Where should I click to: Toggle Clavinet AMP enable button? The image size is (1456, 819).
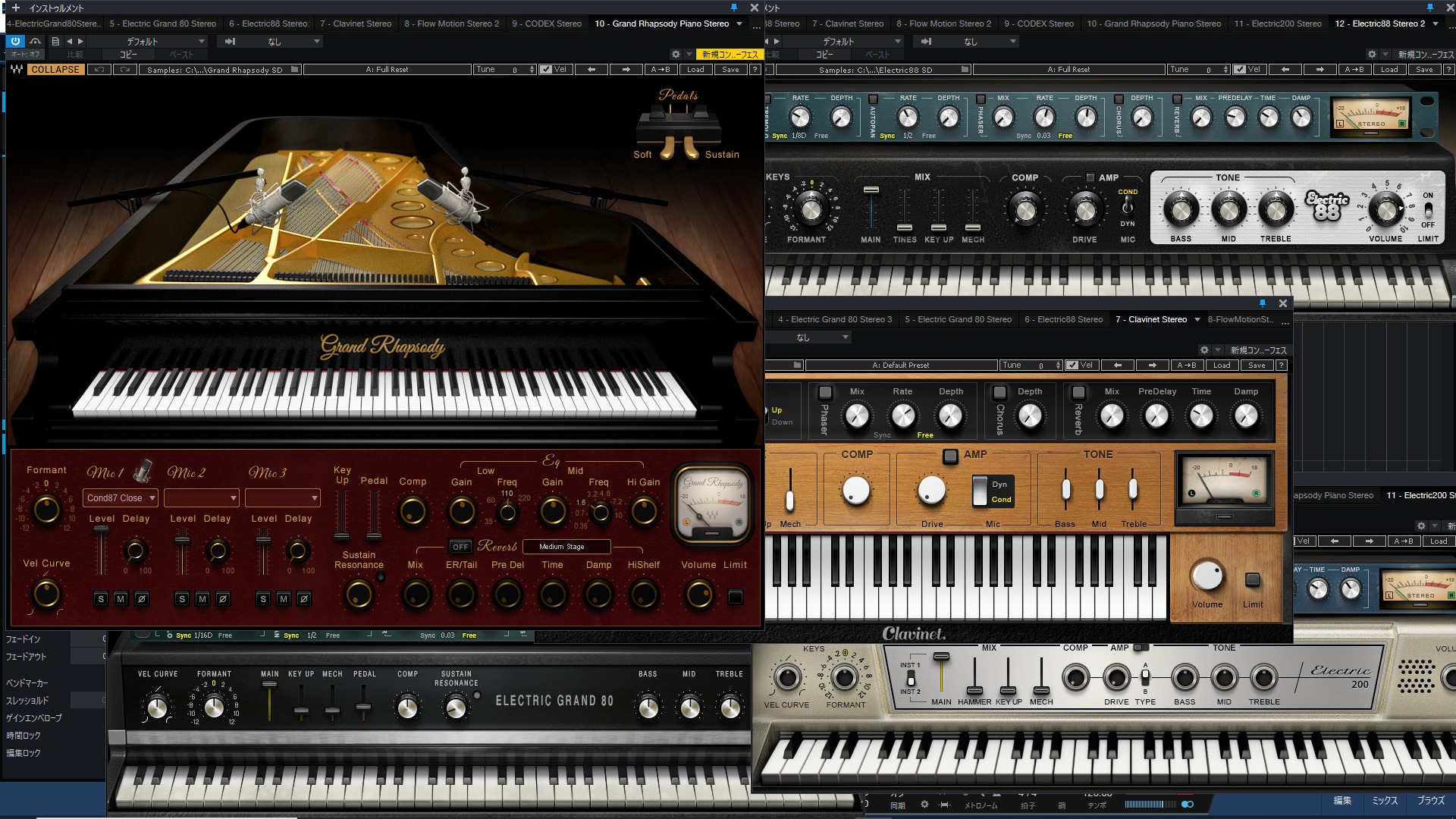pyautogui.click(x=950, y=456)
